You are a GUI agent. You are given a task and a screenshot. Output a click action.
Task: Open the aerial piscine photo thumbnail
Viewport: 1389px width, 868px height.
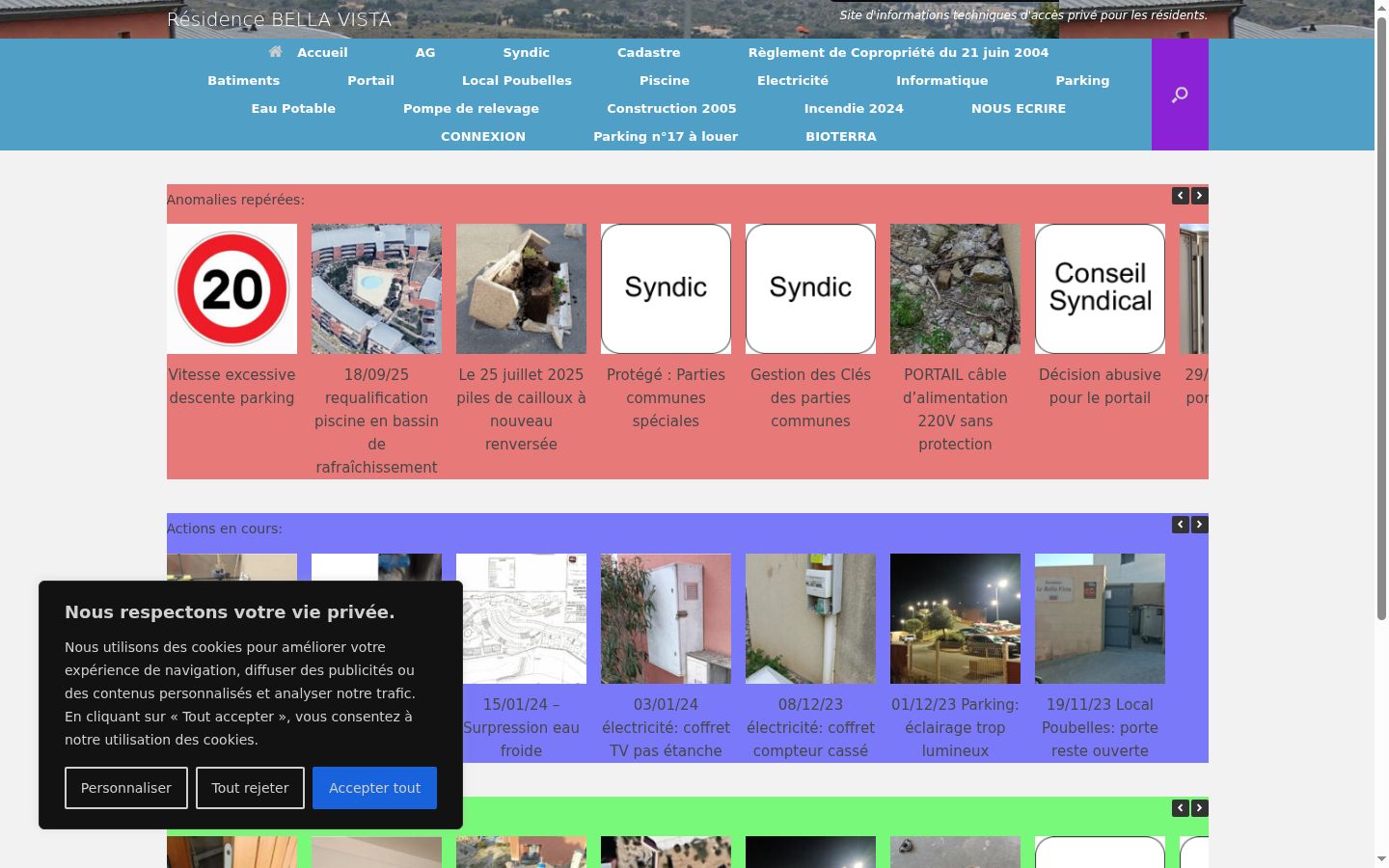(376, 289)
